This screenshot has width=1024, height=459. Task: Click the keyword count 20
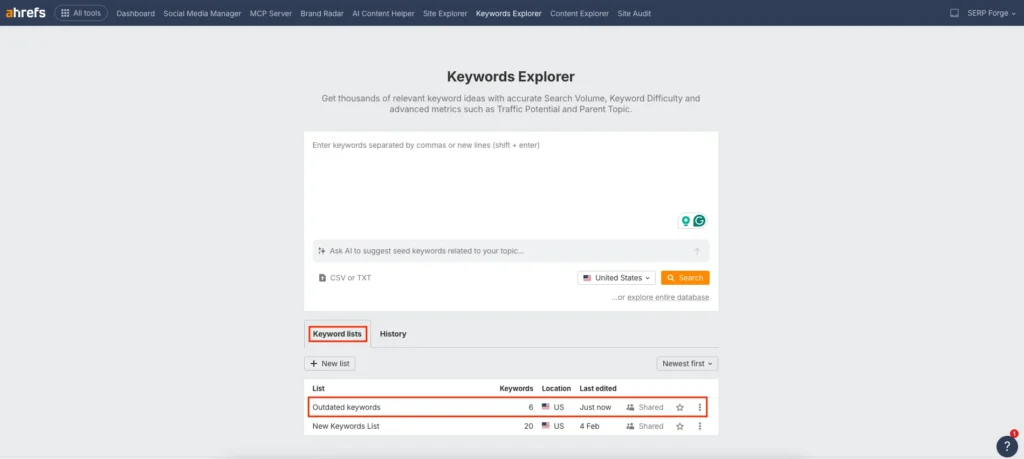pyautogui.click(x=529, y=426)
